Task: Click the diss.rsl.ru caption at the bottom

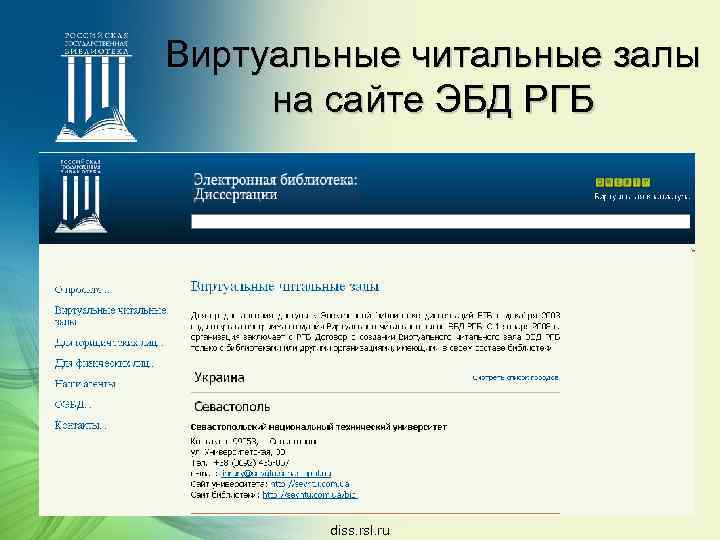Action: pos(360,531)
